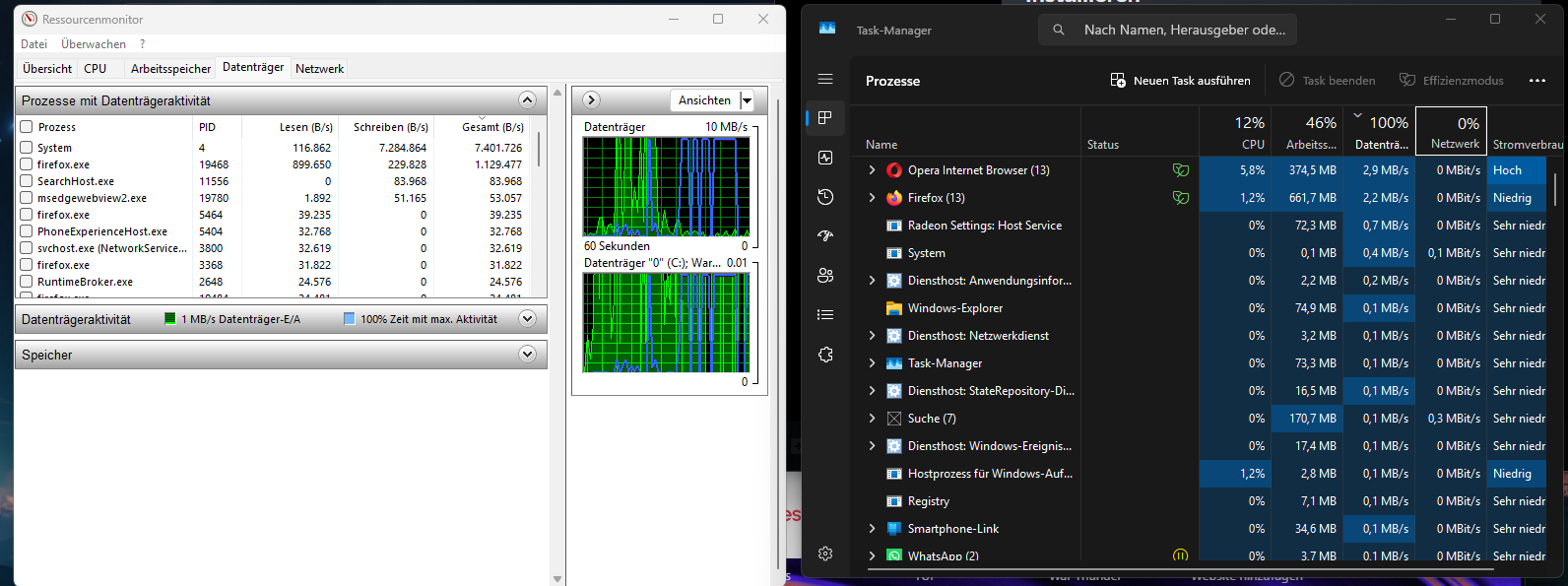Click the Datenträger 10 MB/s graph
1568x586 pixels.
[x=666, y=186]
